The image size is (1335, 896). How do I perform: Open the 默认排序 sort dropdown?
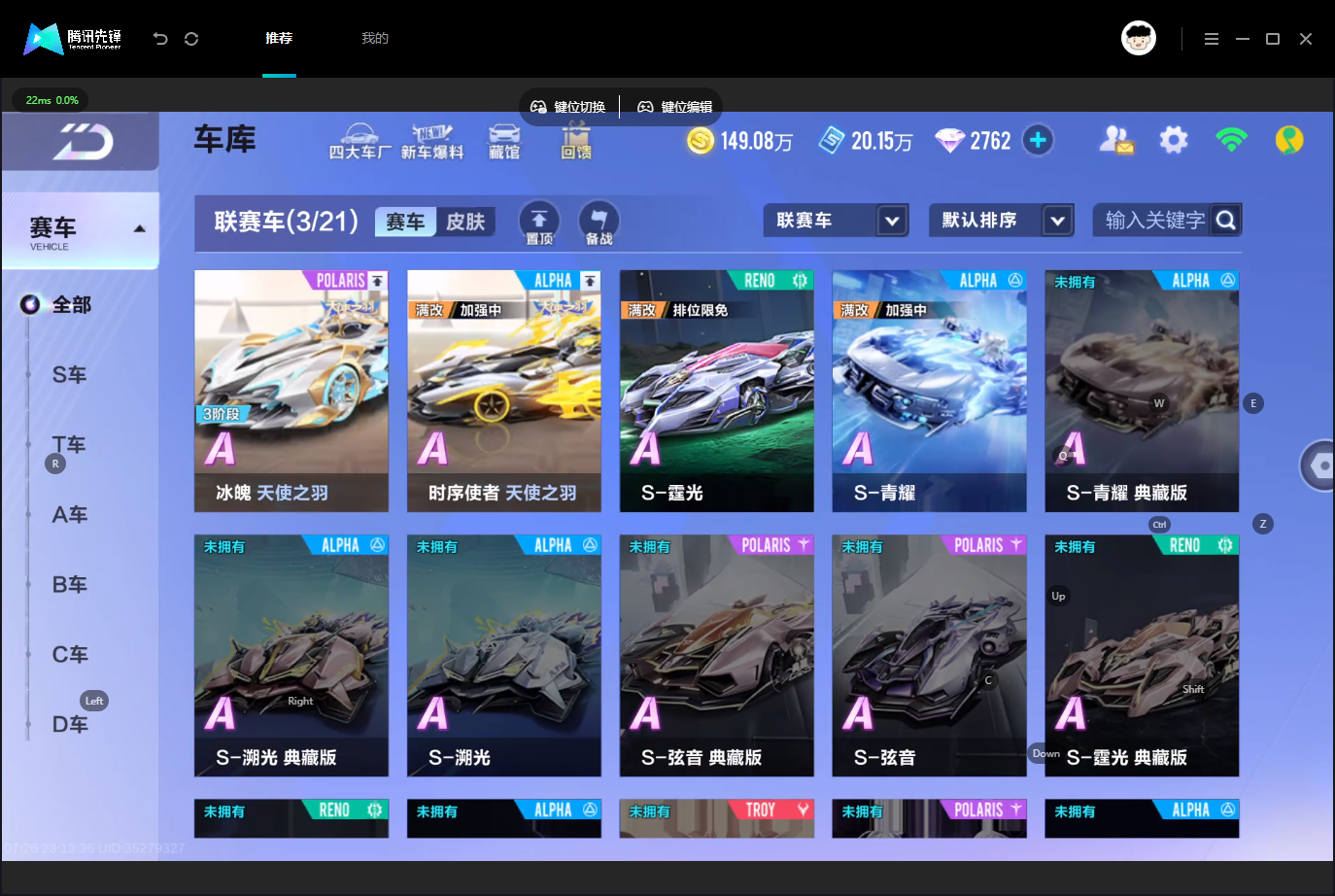[1001, 221]
